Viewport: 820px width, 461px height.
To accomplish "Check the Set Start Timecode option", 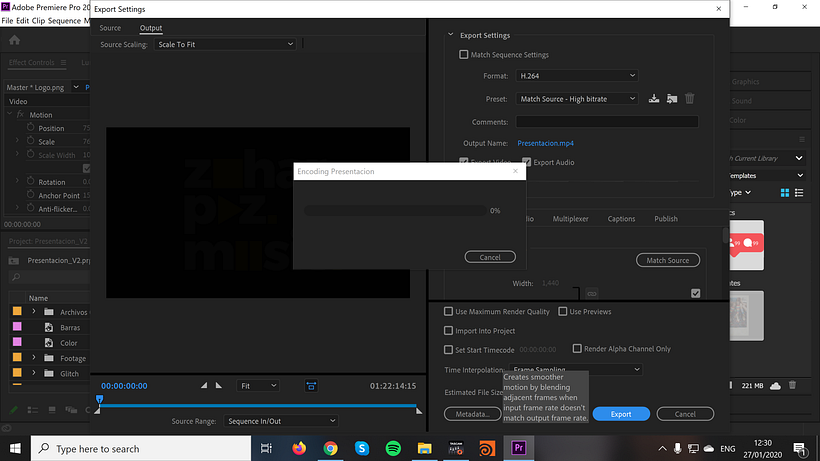I will tap(448, 350).
